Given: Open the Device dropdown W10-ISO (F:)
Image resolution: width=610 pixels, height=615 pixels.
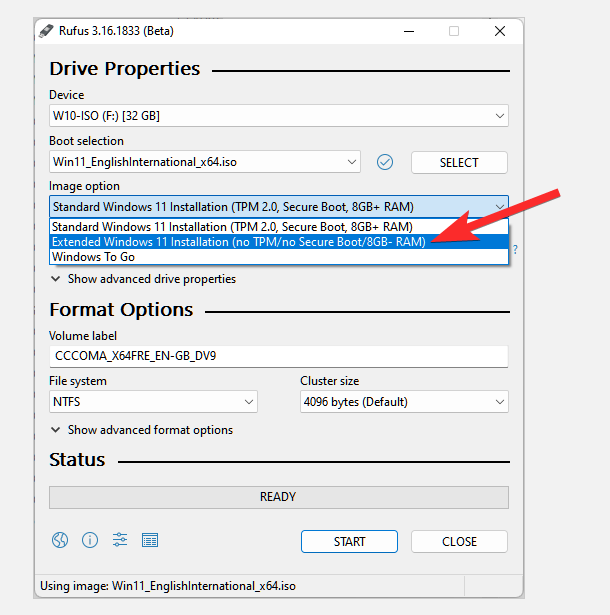Looking at the screenshot, I should coord(278,116).
